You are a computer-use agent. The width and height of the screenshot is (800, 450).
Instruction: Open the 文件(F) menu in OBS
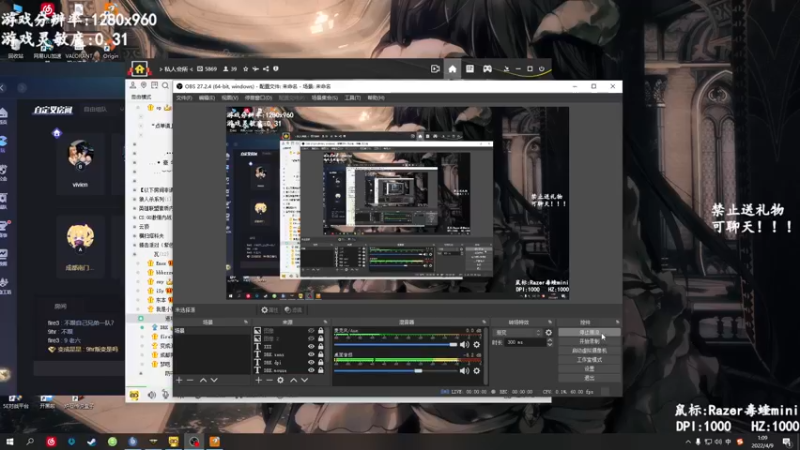(x=184, y=97)
